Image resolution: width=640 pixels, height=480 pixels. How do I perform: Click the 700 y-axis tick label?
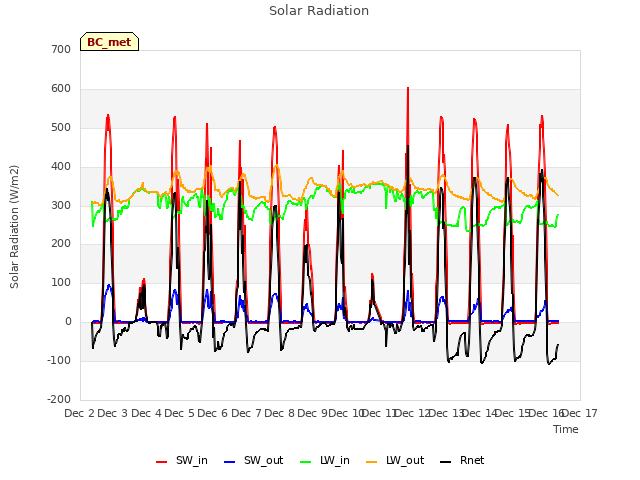[61, 49]
